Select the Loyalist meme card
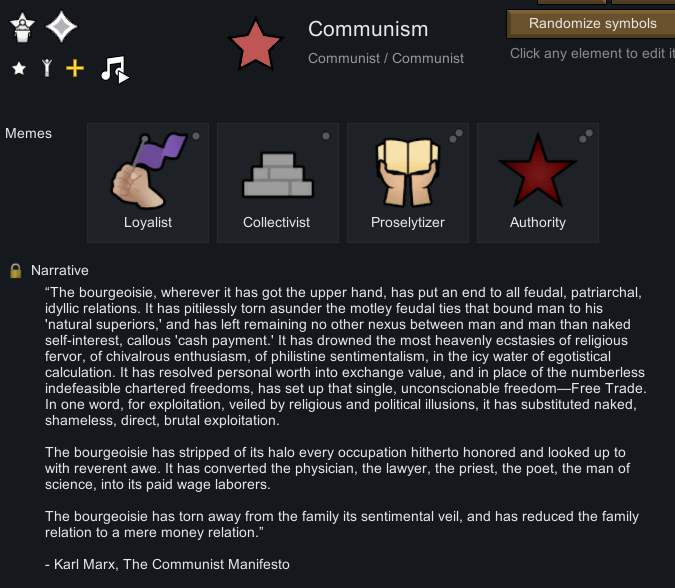 pyautogui.click(x=148, y=183)
